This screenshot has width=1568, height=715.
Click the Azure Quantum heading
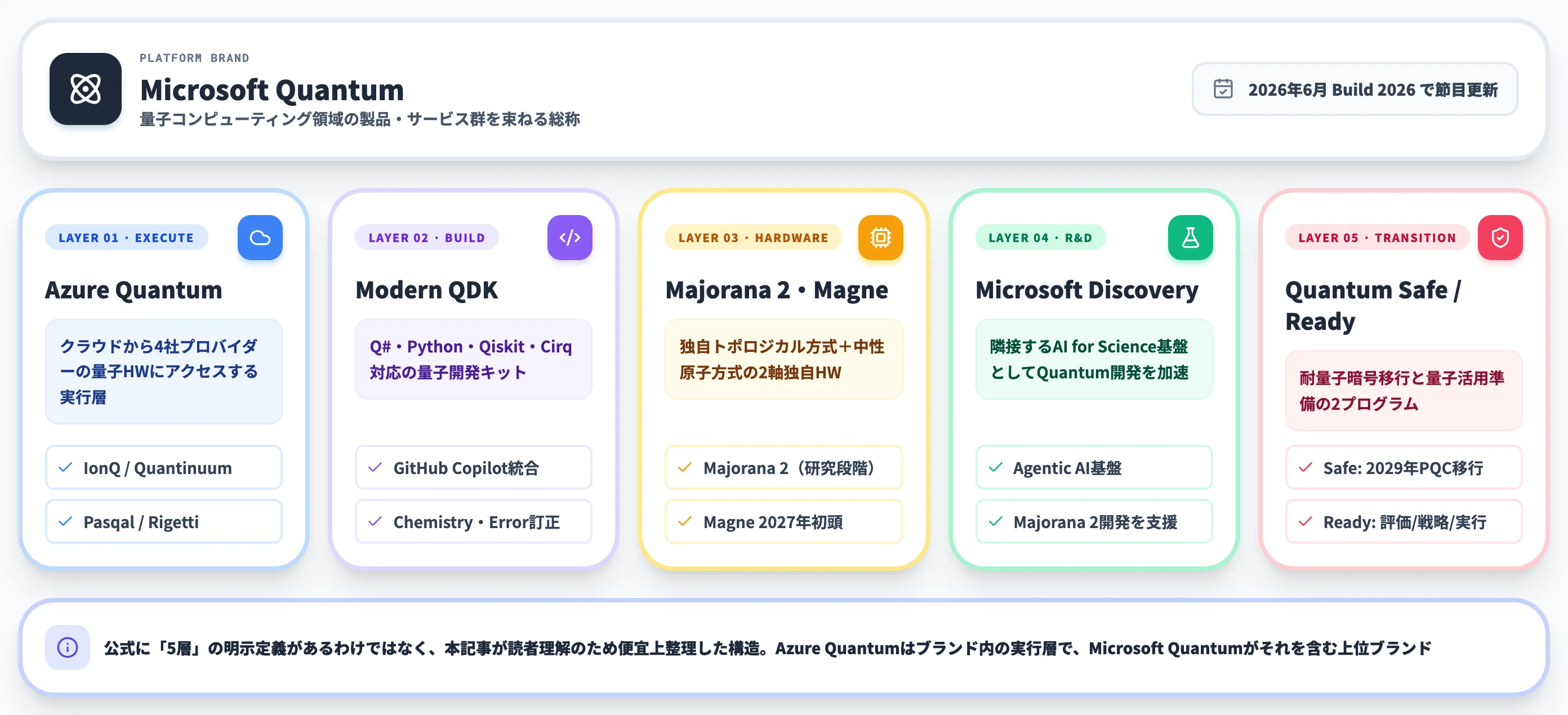[x=134, y=289]
